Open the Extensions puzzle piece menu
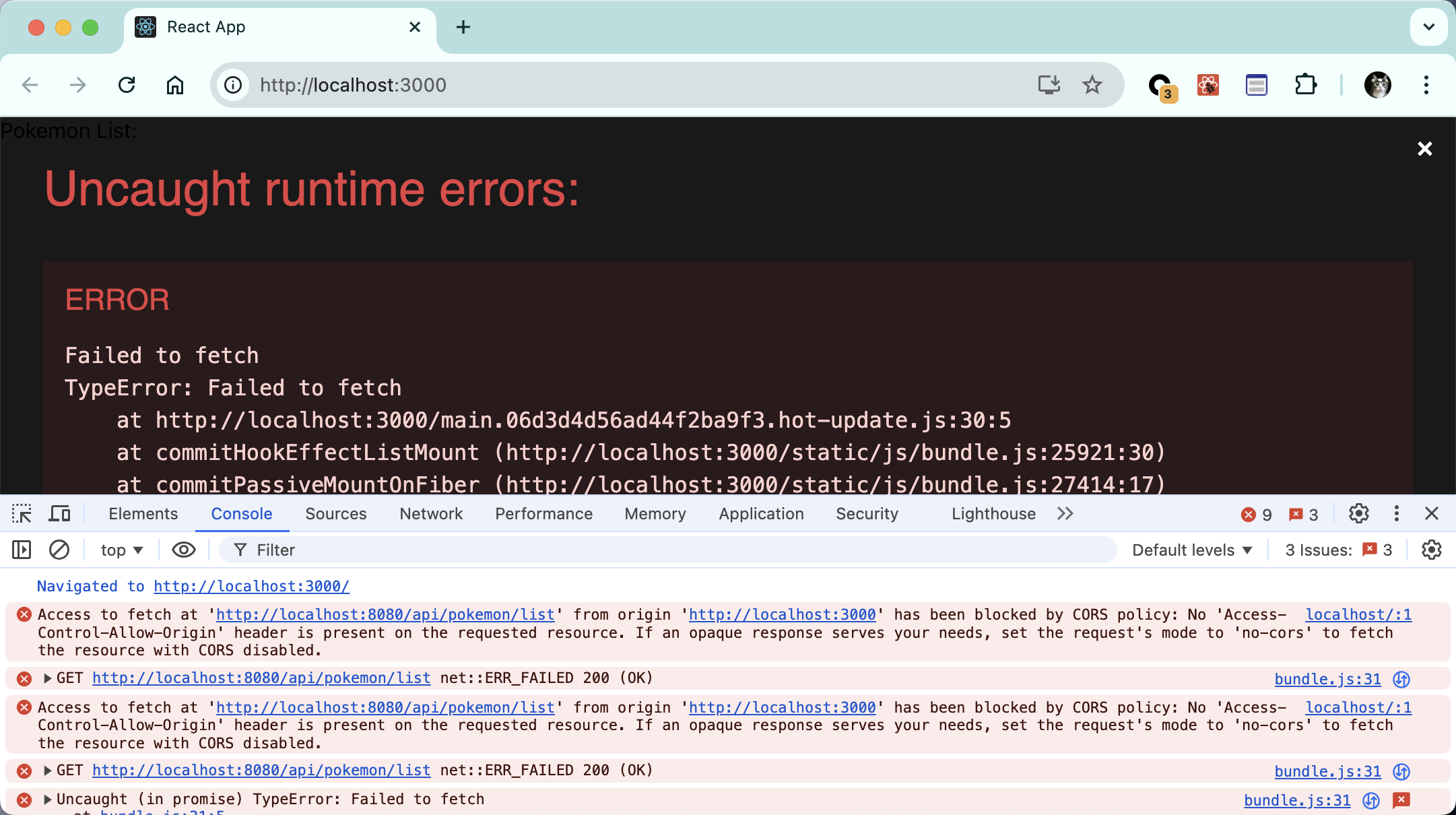1456x815 pixels. 1305,85
